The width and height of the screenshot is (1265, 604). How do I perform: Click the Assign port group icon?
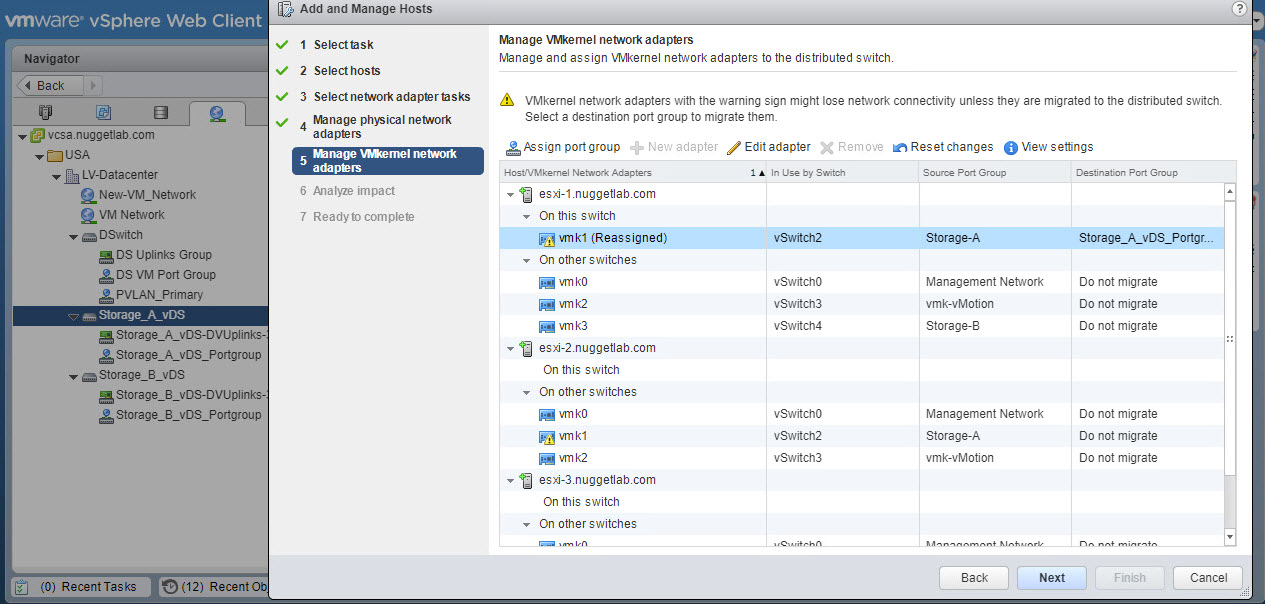[x=513, y=148]
